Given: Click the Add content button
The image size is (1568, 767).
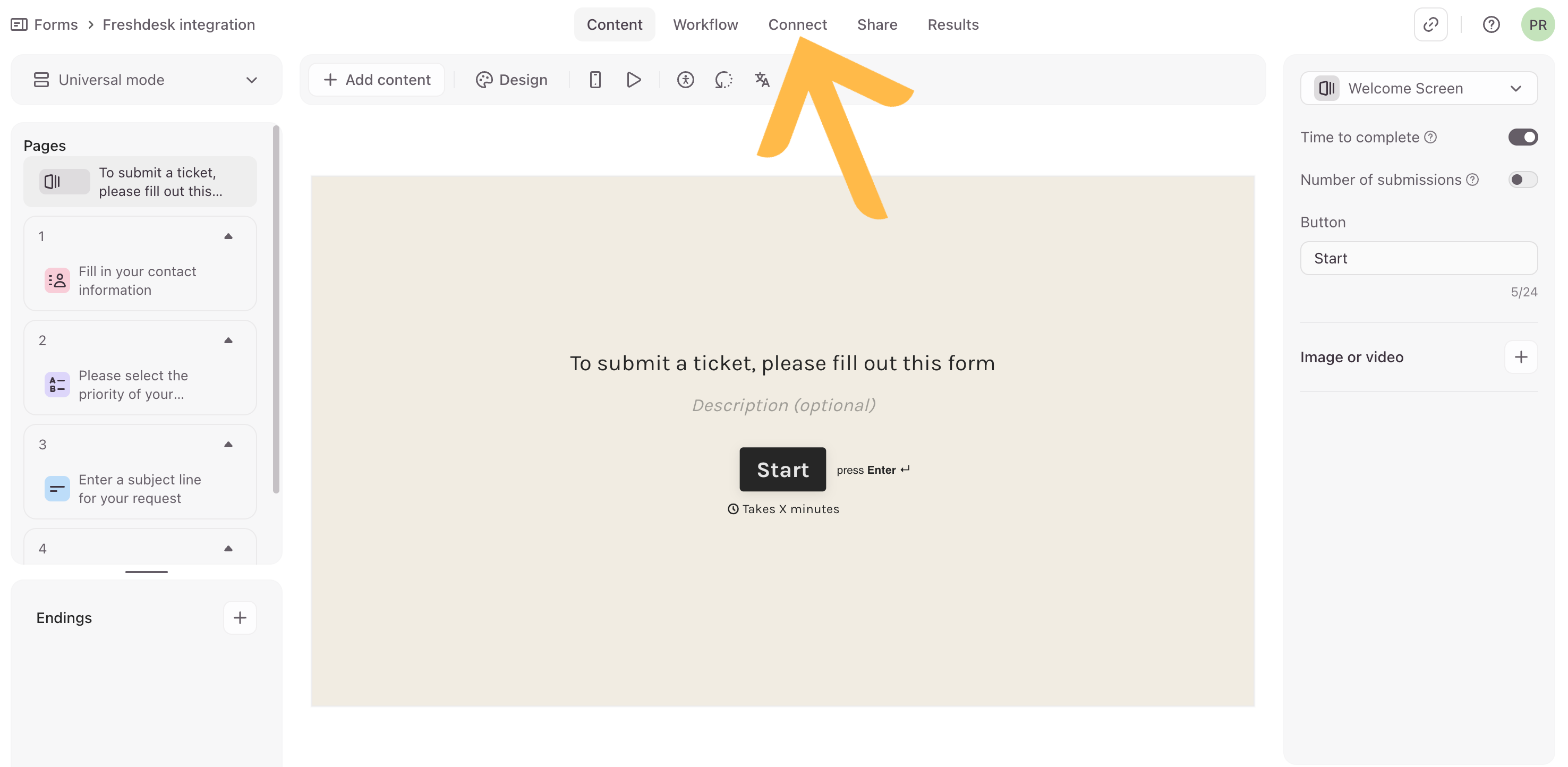Looking at the screenshot, I should click(x=376, y=79).
